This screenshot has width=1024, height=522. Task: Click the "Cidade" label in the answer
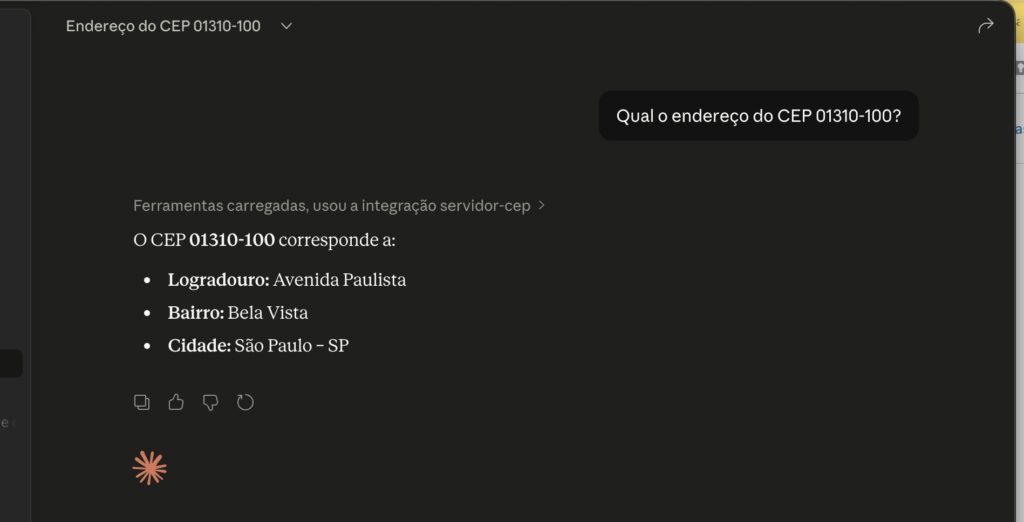[199, 346]
